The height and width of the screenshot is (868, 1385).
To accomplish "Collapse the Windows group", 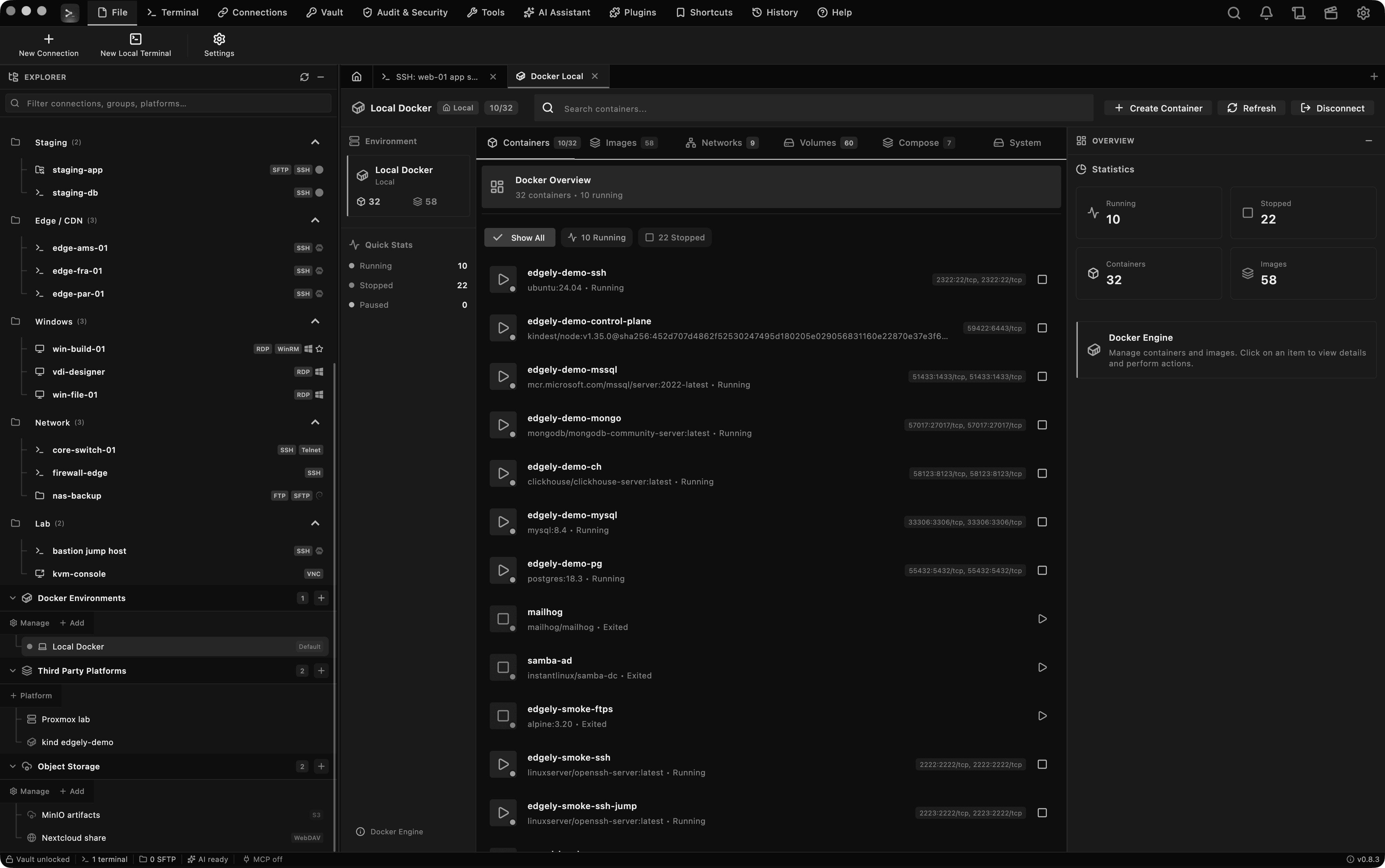I will pyautogui.click(x=315, y=321).
